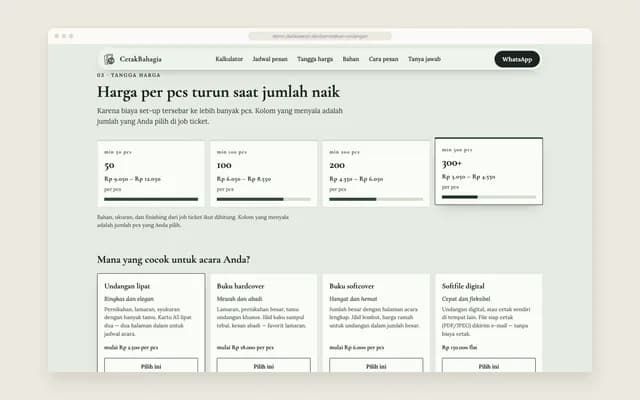Open the CetakBahagia brand name link
The height and width of the screenshot is (400, 640).
pyautogui.click(x=140, y=59)
